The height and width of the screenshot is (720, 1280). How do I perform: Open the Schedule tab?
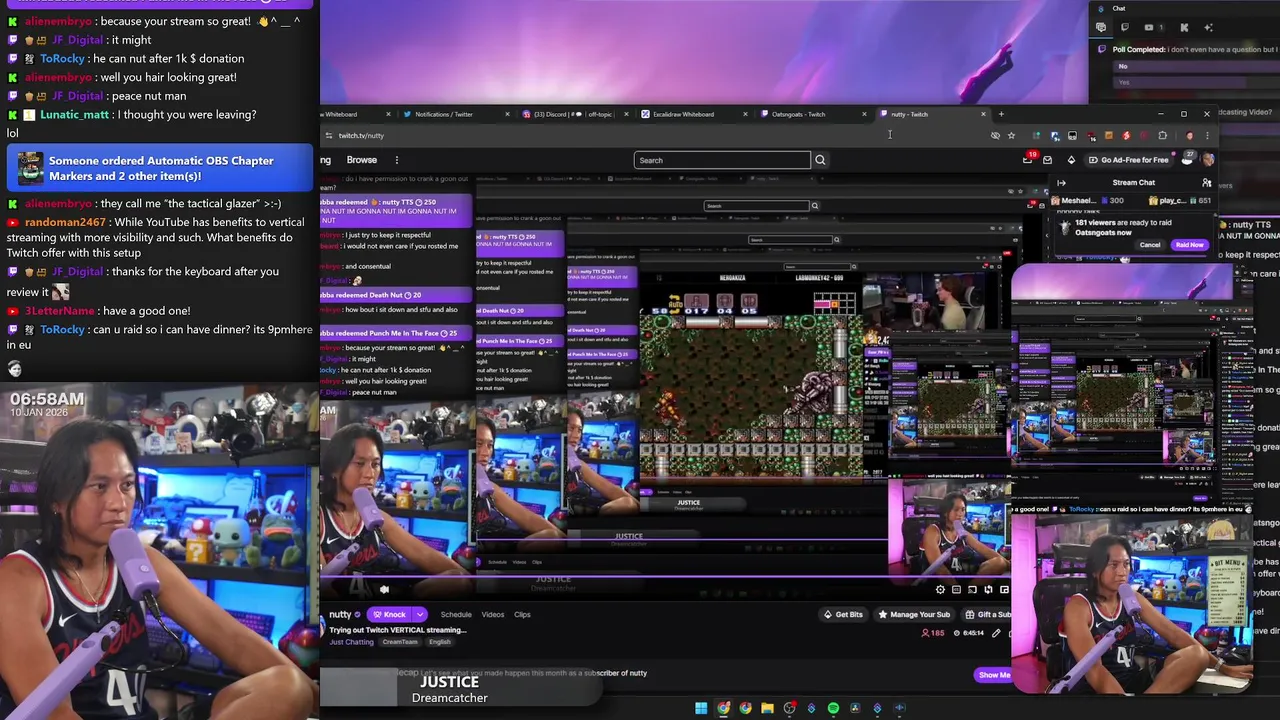click(x=456, y=614)
